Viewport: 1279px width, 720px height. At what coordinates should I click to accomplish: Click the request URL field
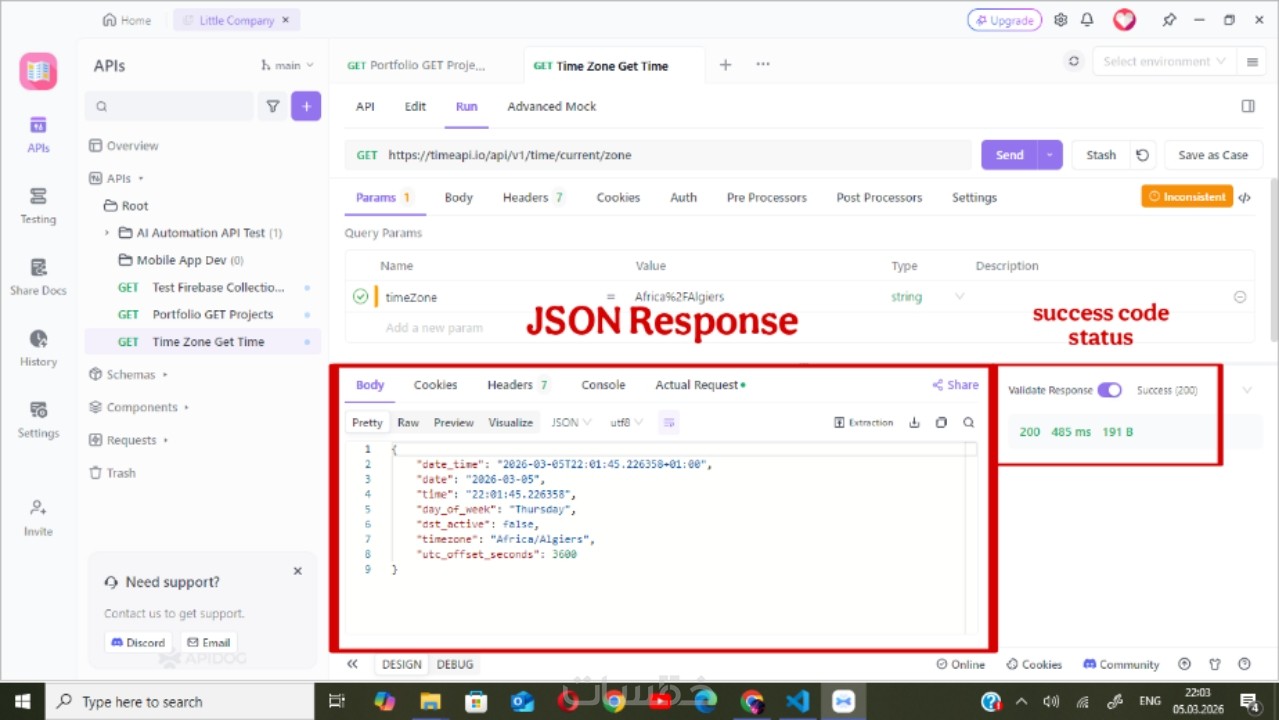658,155
